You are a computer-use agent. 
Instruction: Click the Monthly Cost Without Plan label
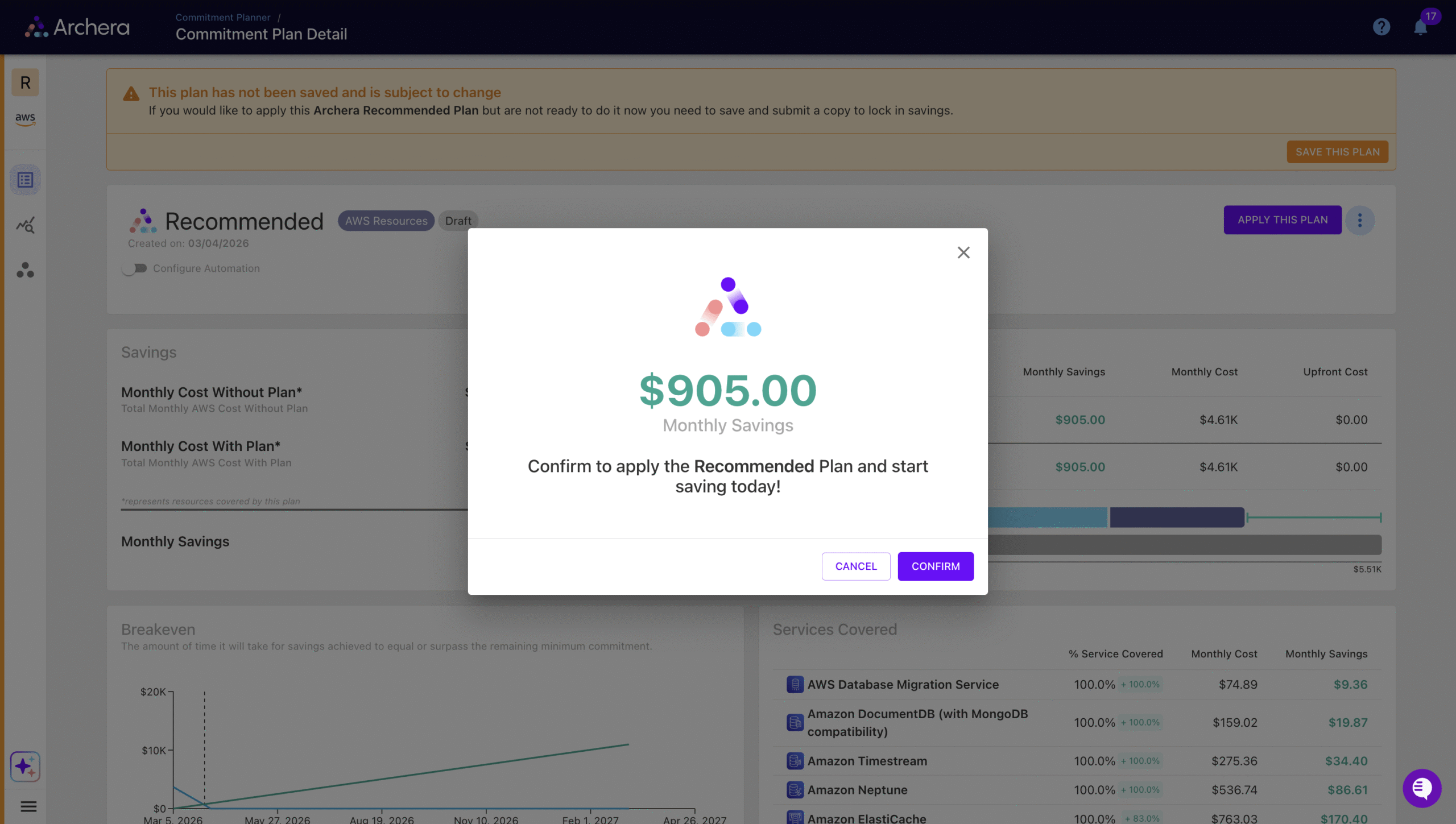click(212, 392)
